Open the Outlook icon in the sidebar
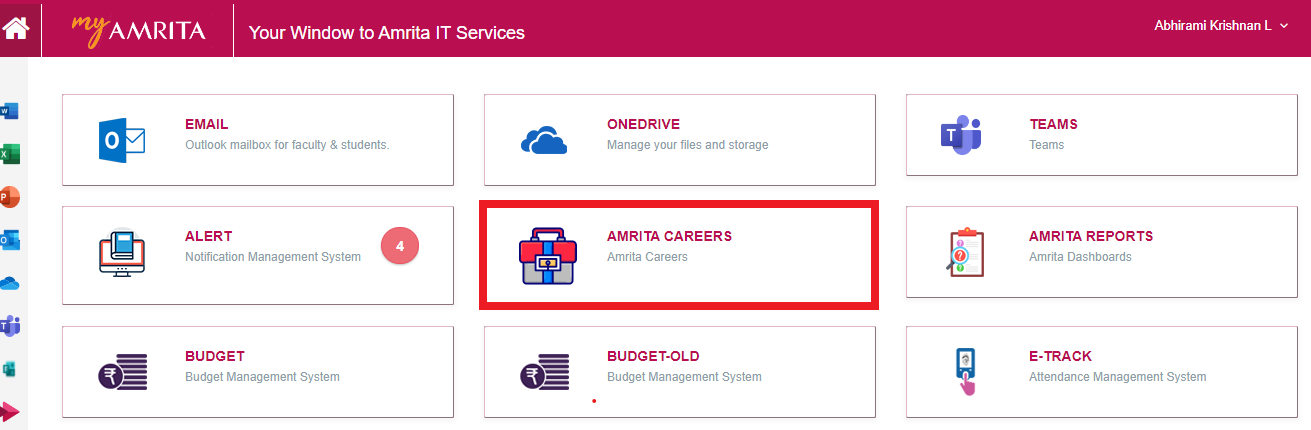1311x430 pixels. tap(11, 240)
